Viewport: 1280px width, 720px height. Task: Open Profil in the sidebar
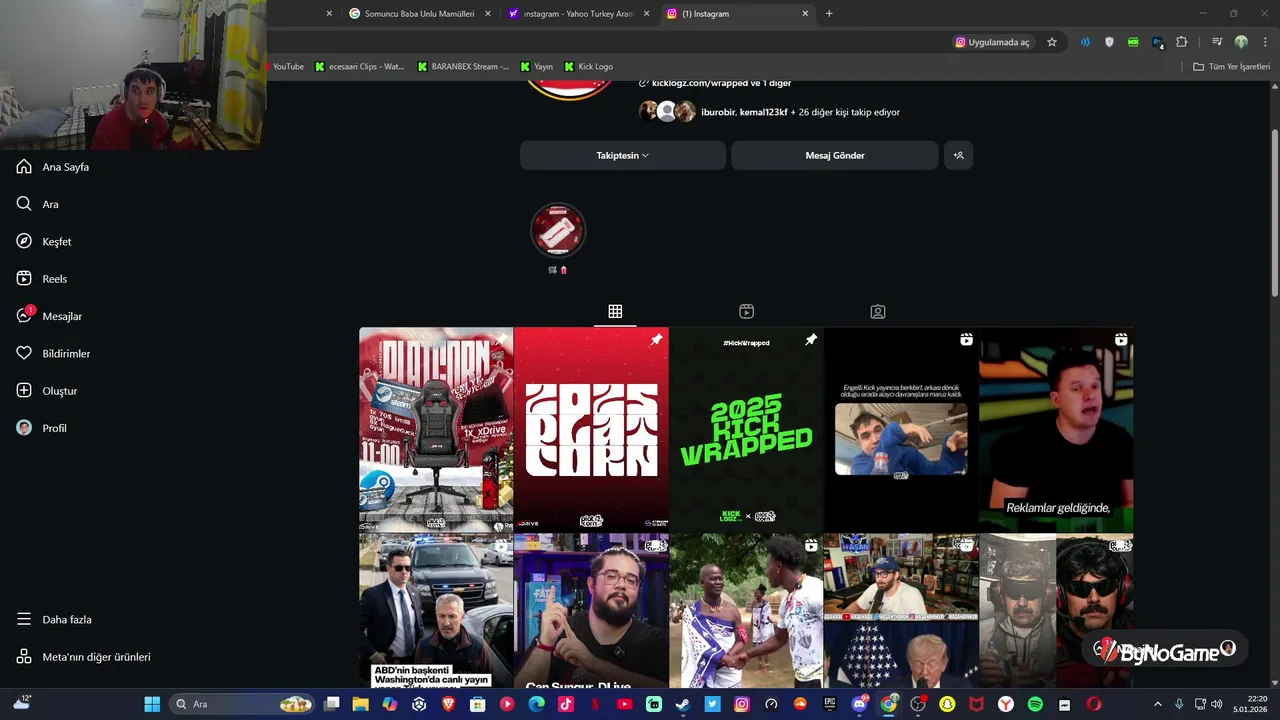(x=42, y=428)
